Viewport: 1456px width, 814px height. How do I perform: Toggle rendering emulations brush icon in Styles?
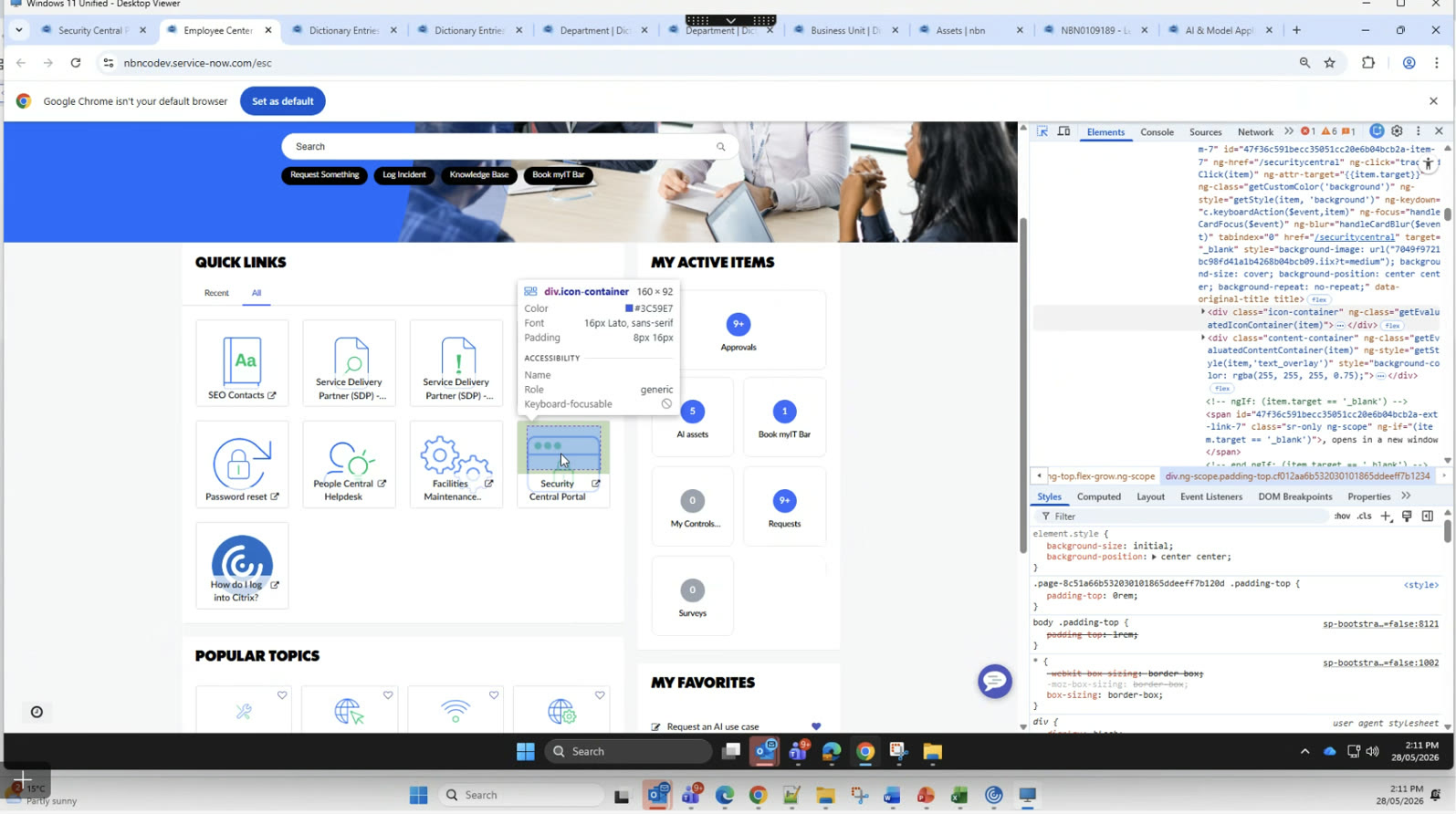(1407, 517)
